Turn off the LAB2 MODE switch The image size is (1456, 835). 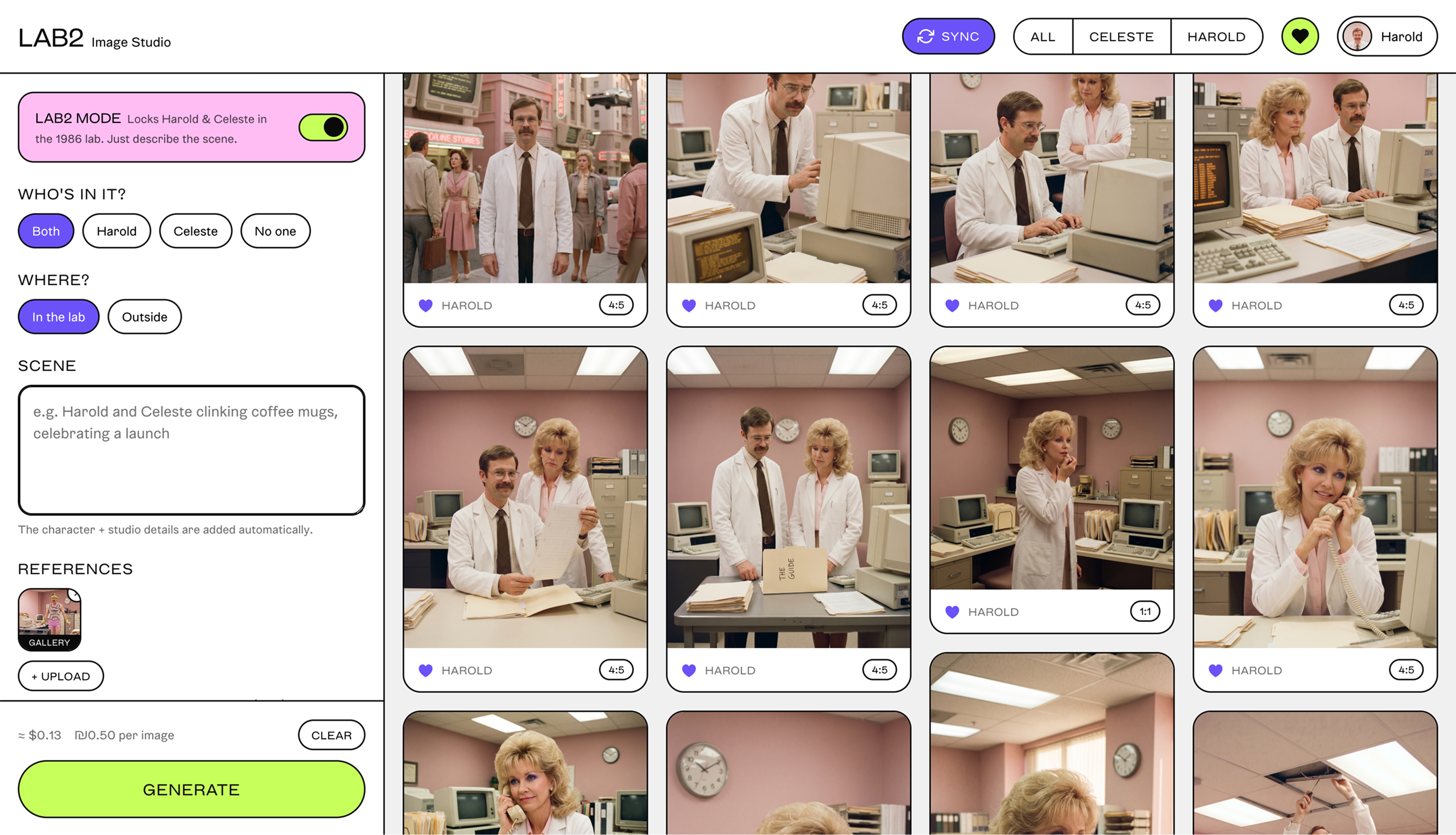pos(323,127)
